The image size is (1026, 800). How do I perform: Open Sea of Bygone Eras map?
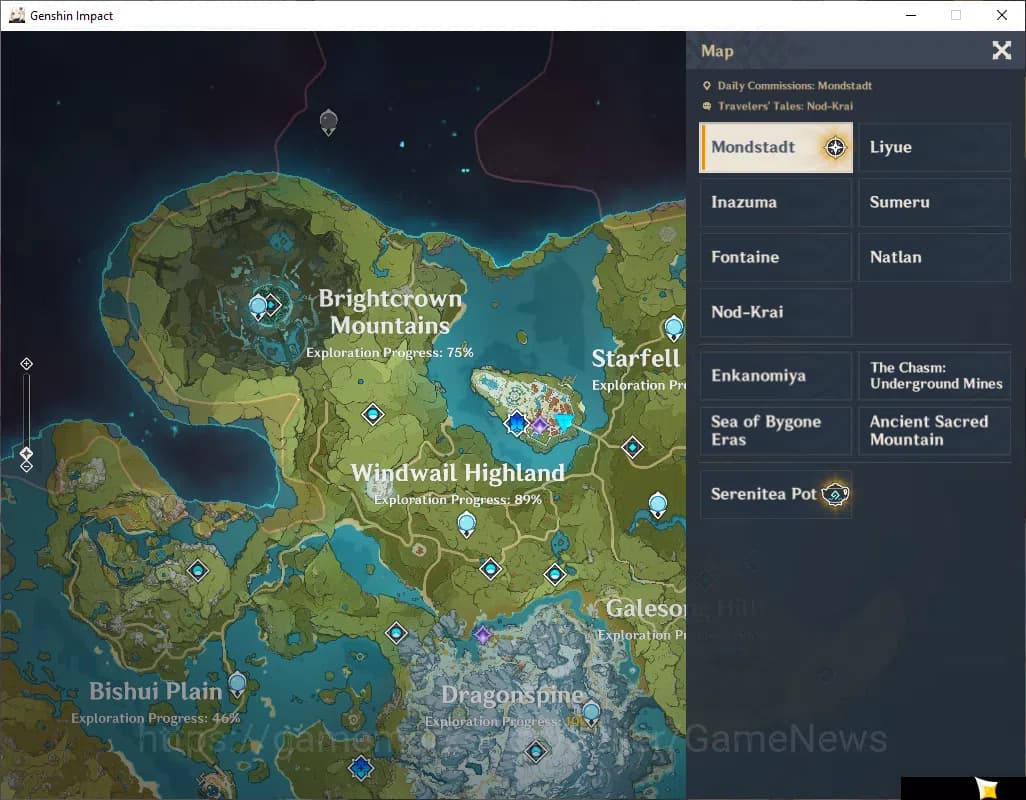tap(775, 431)
